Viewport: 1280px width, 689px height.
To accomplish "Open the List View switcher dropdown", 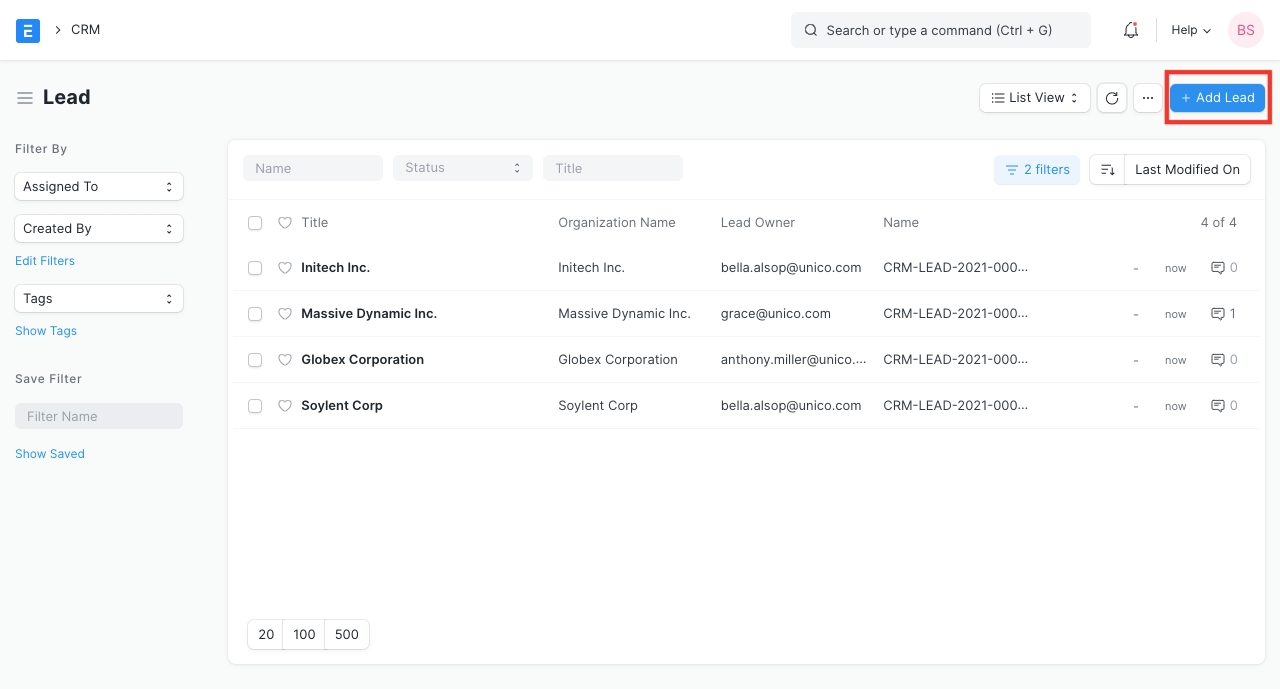I will click(1034, 98).
